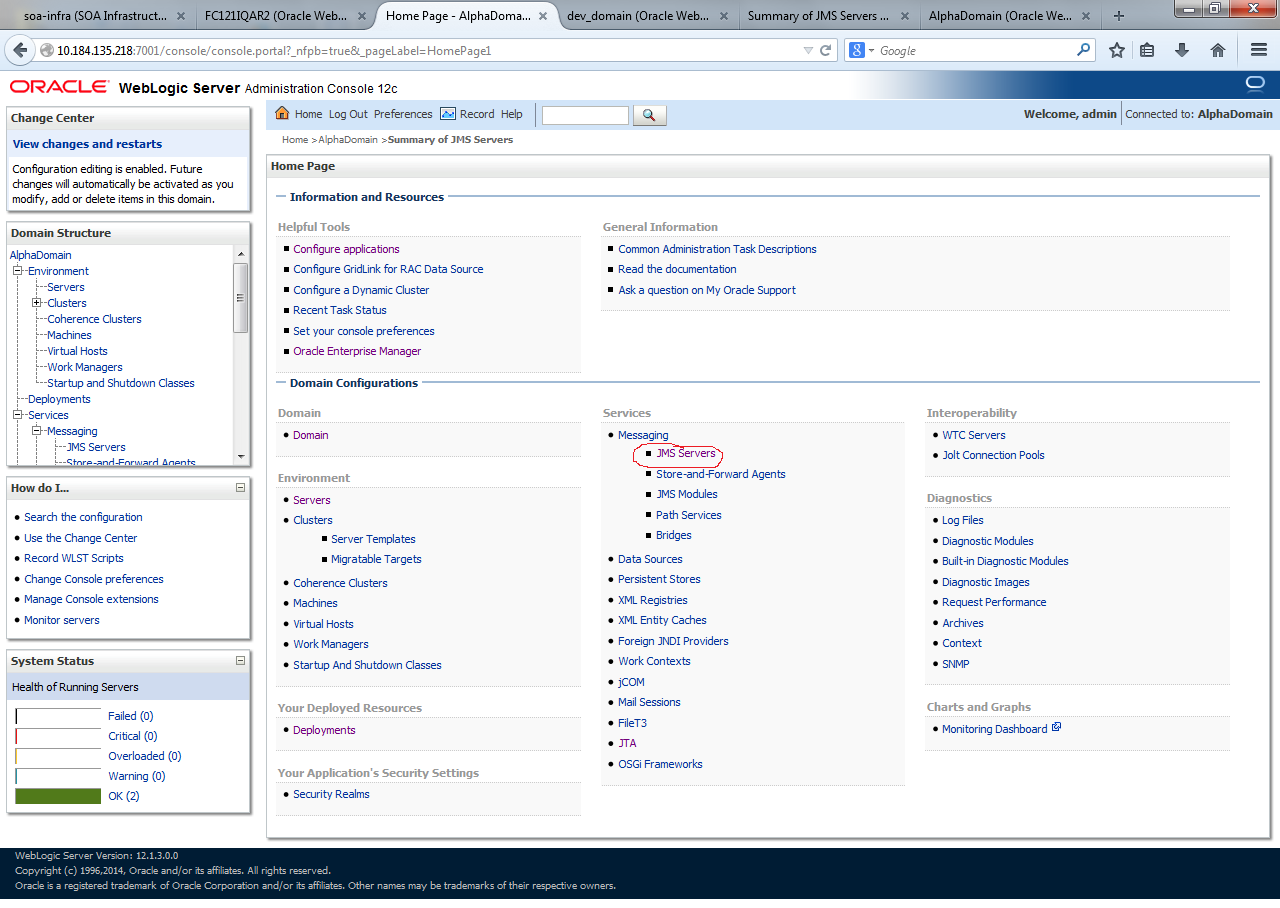Reload the page with the refresh icon
The width and height of the screenshot is (1280, 908).
826,50
